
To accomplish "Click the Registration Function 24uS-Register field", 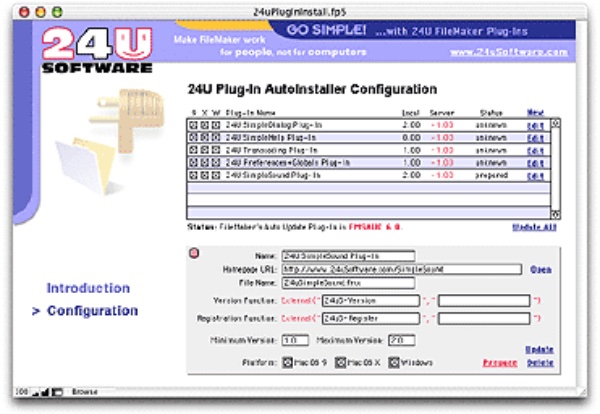I will (371, 318).
